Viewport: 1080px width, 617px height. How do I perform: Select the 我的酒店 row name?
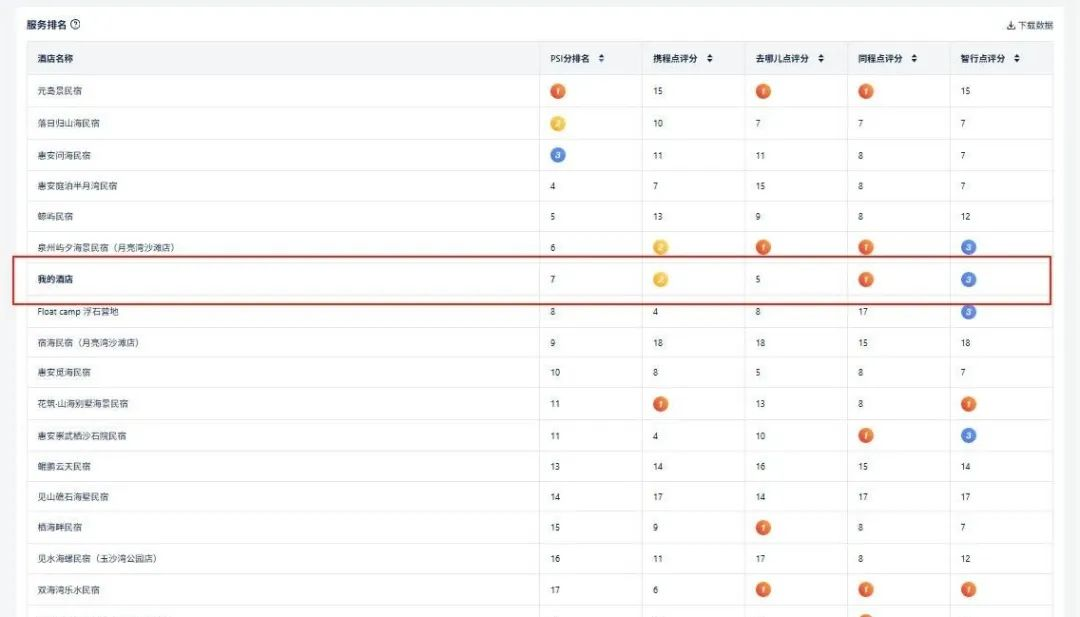pyautogui.click(x=55, y=279)
